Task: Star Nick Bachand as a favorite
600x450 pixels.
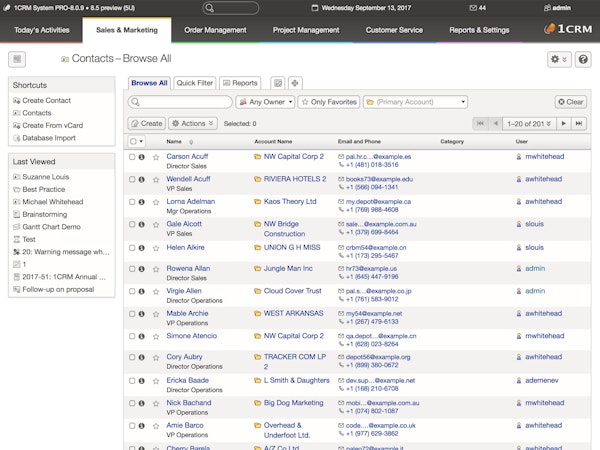Action: (x=156, y=404)
